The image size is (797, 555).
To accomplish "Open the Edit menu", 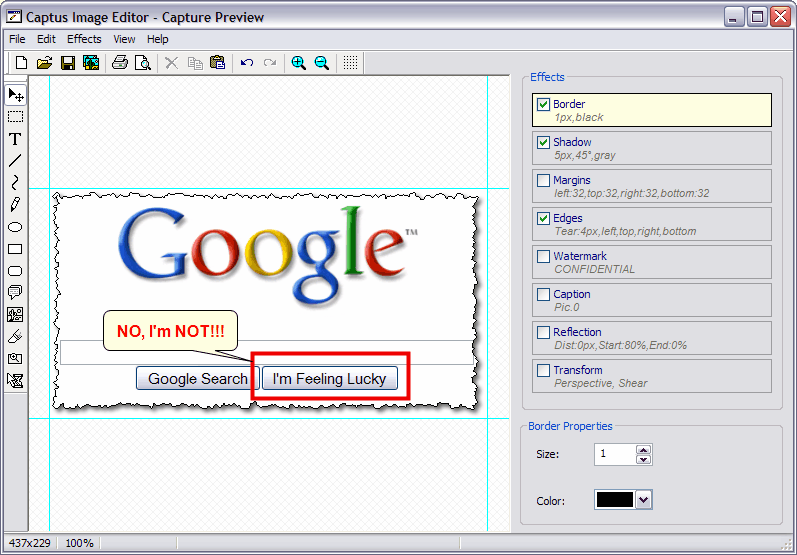I will point(46,39).
